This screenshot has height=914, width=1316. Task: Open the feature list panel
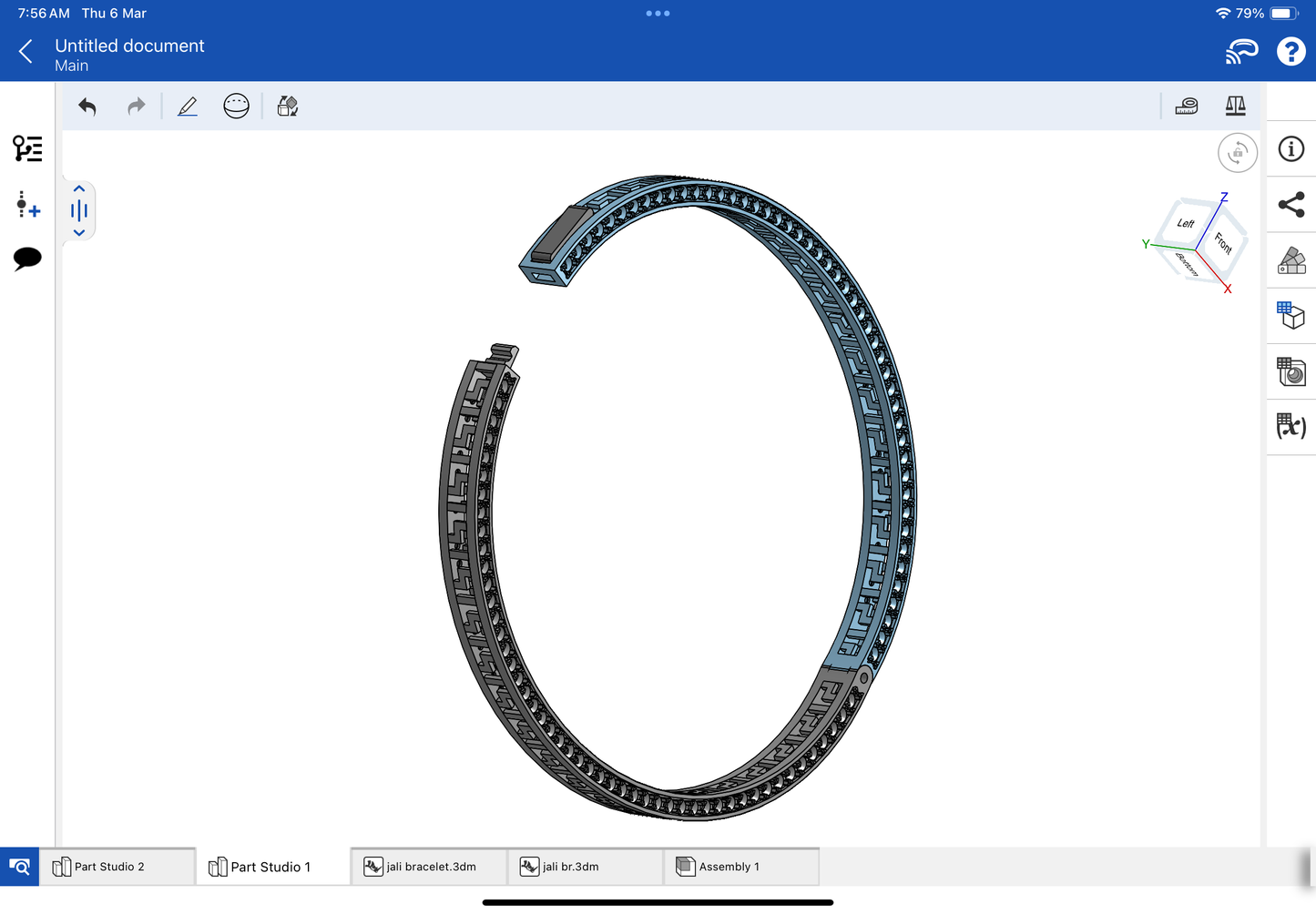[x=27, y=148]
